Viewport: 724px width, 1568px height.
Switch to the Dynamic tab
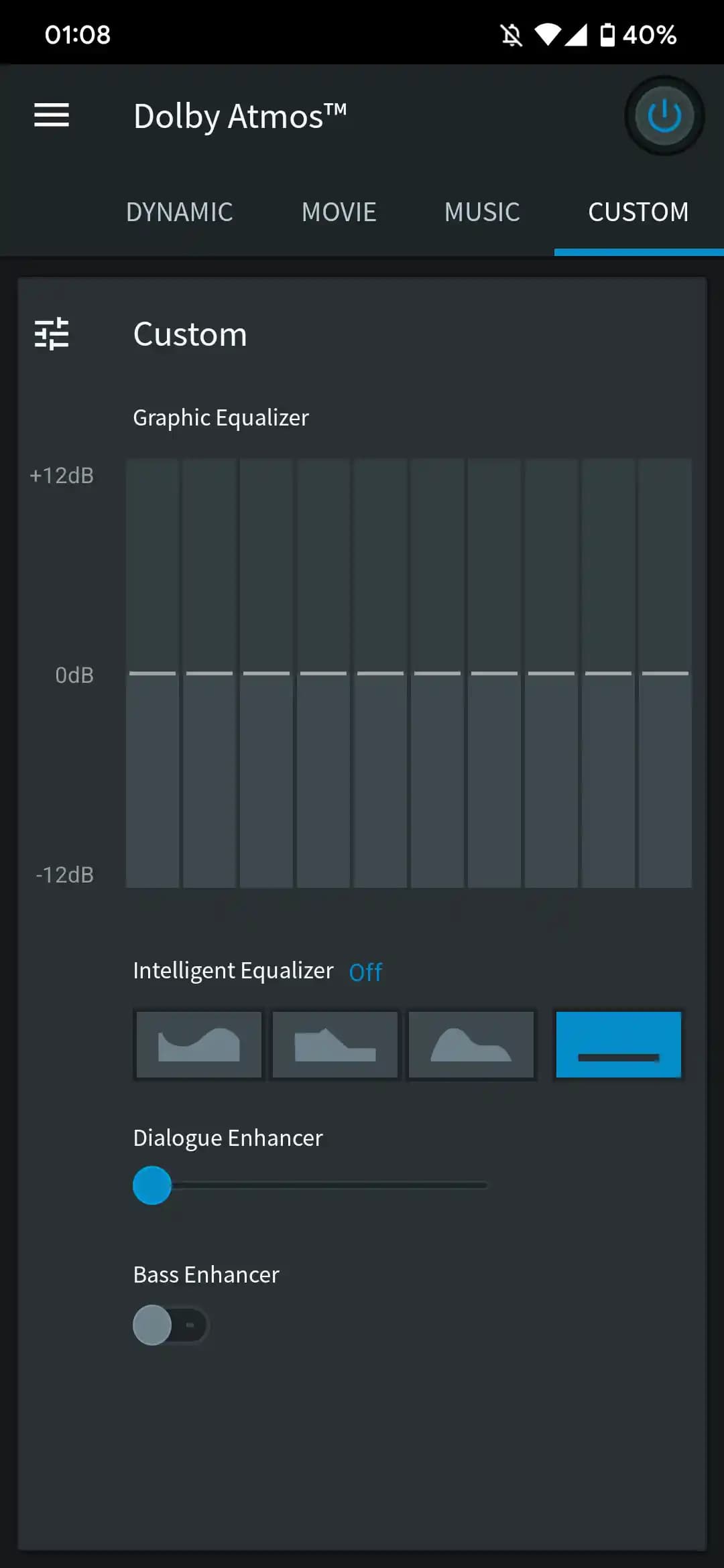(179, 212)
